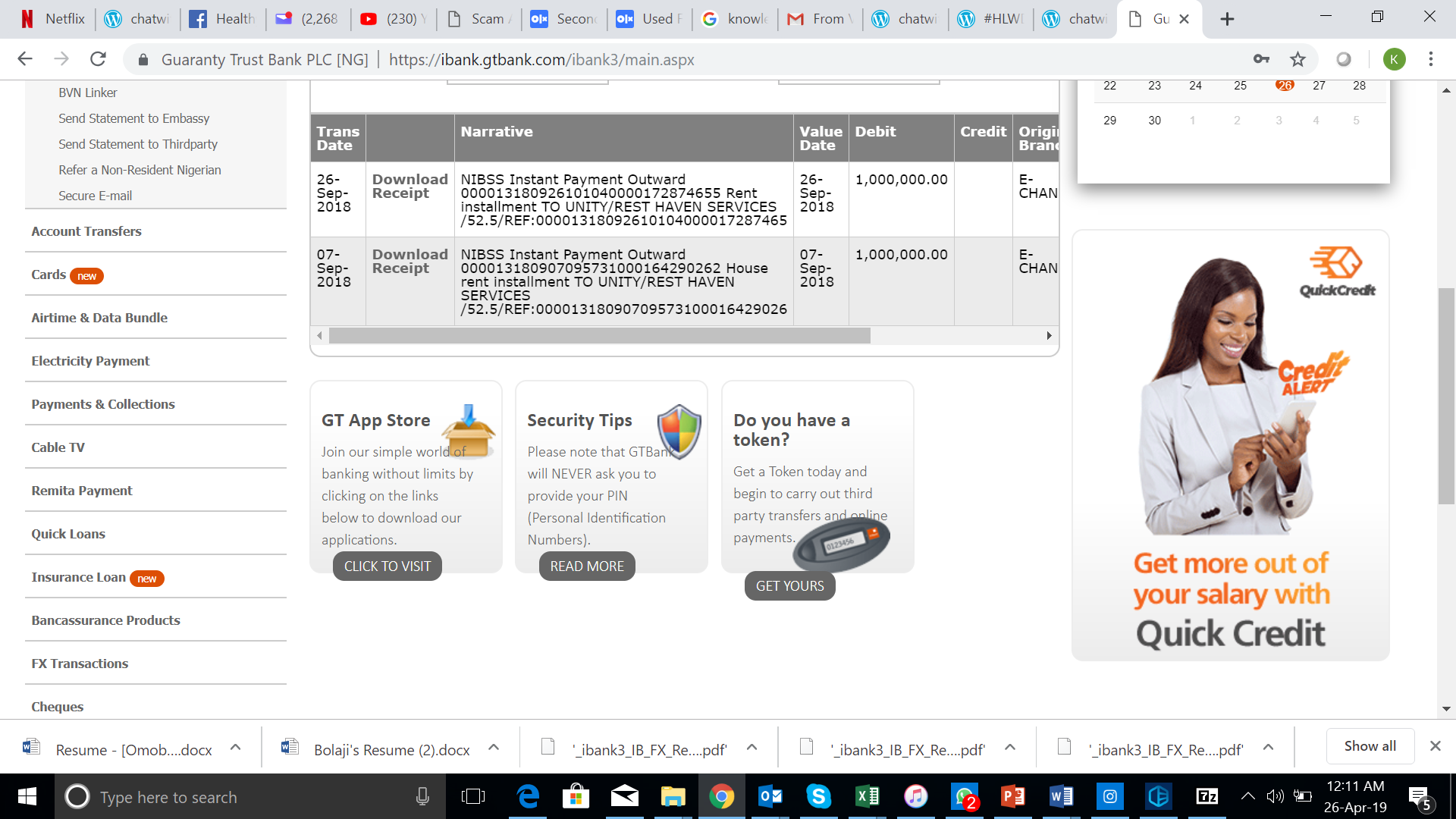Open Microsoft Store from the taskbar
This screenshot has height=819, width=1456.
coord(576,796)
